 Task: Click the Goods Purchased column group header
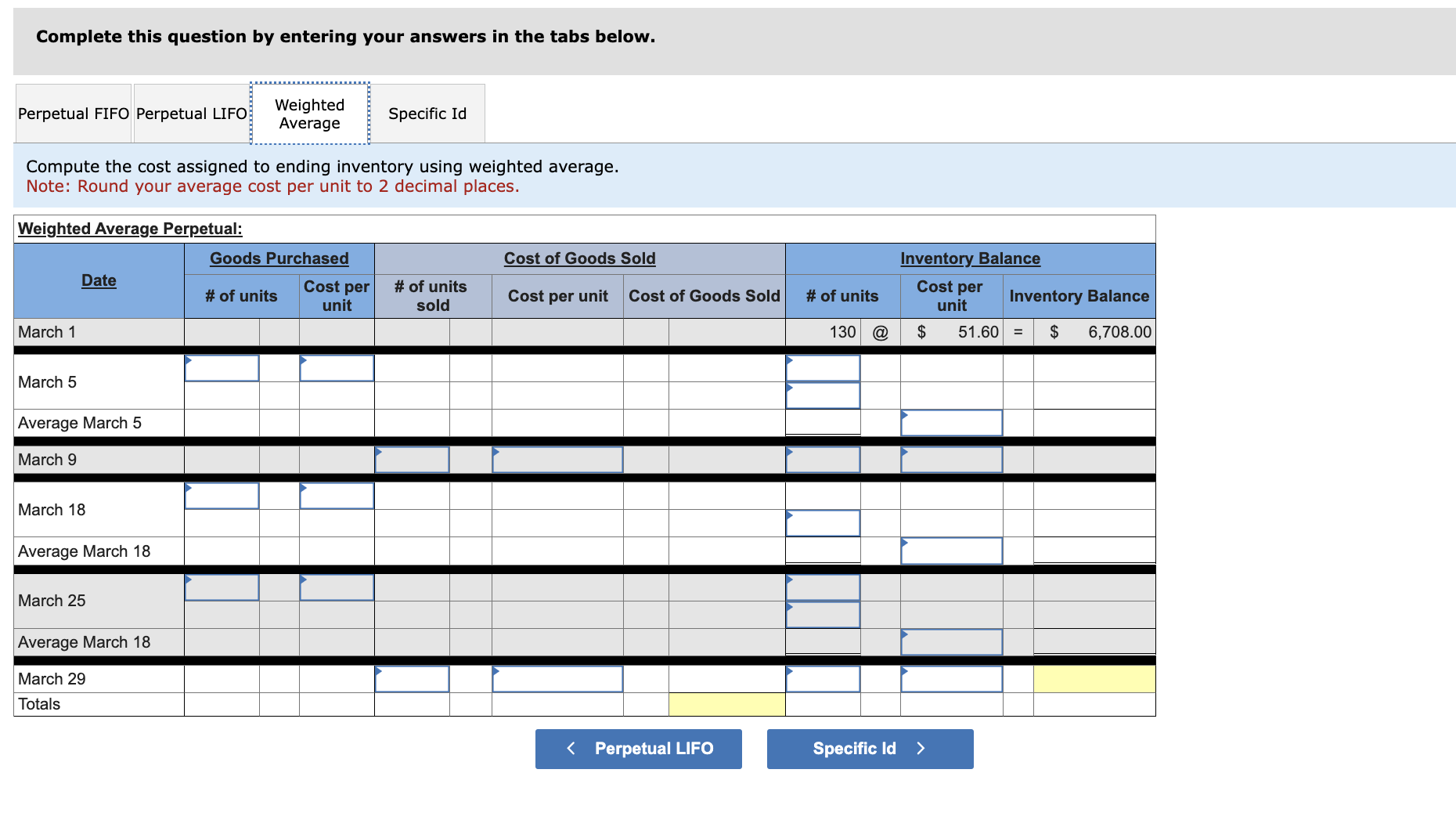coord(279,258)
